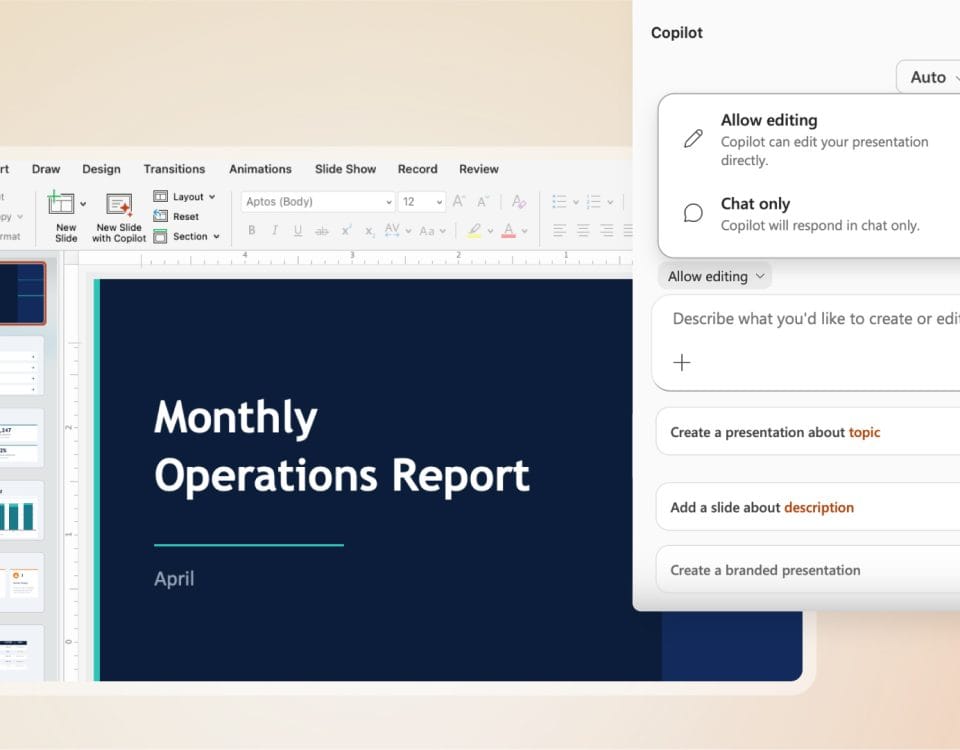Click the Increase Font Size icon
Viewport: 960px width, 750px height.
click(459, 202)
